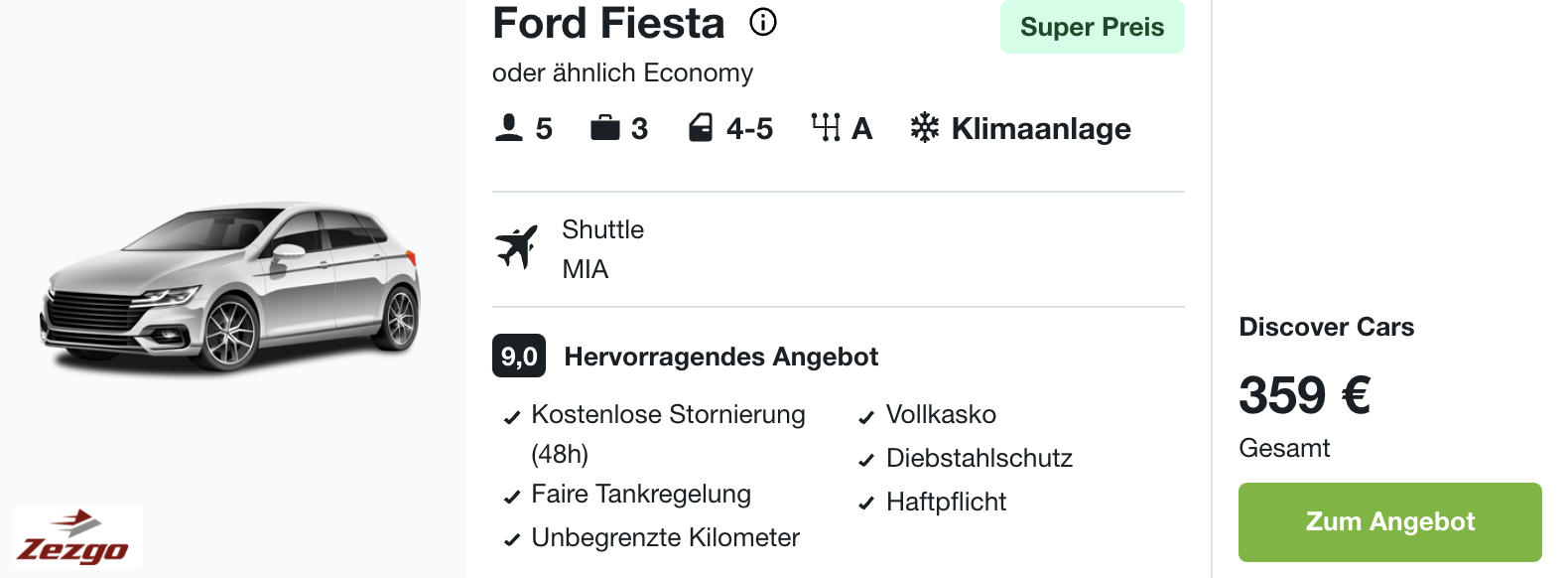Click the snowflake air conditioning icon
The image size is (1568, 578).
(925, 128)
